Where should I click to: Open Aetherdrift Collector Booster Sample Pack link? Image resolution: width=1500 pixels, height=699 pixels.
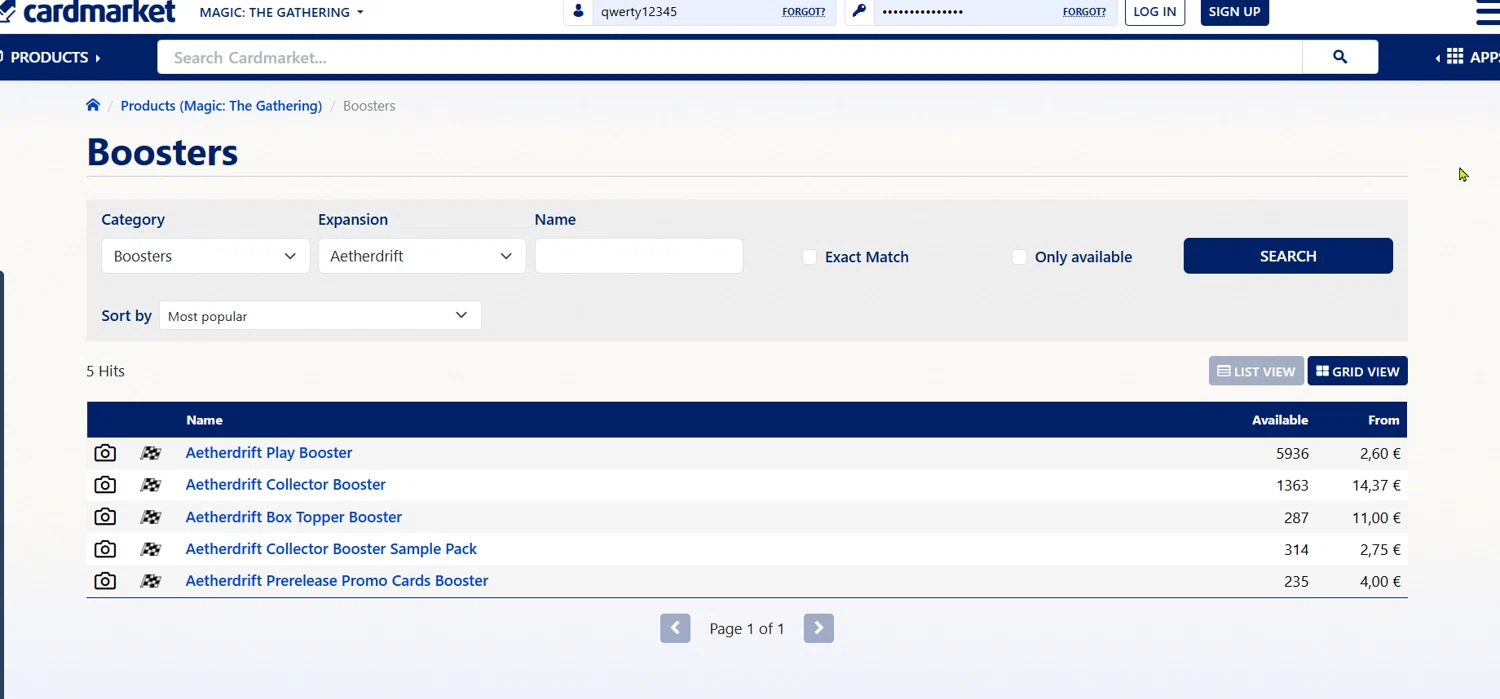(x=331, y=549)
